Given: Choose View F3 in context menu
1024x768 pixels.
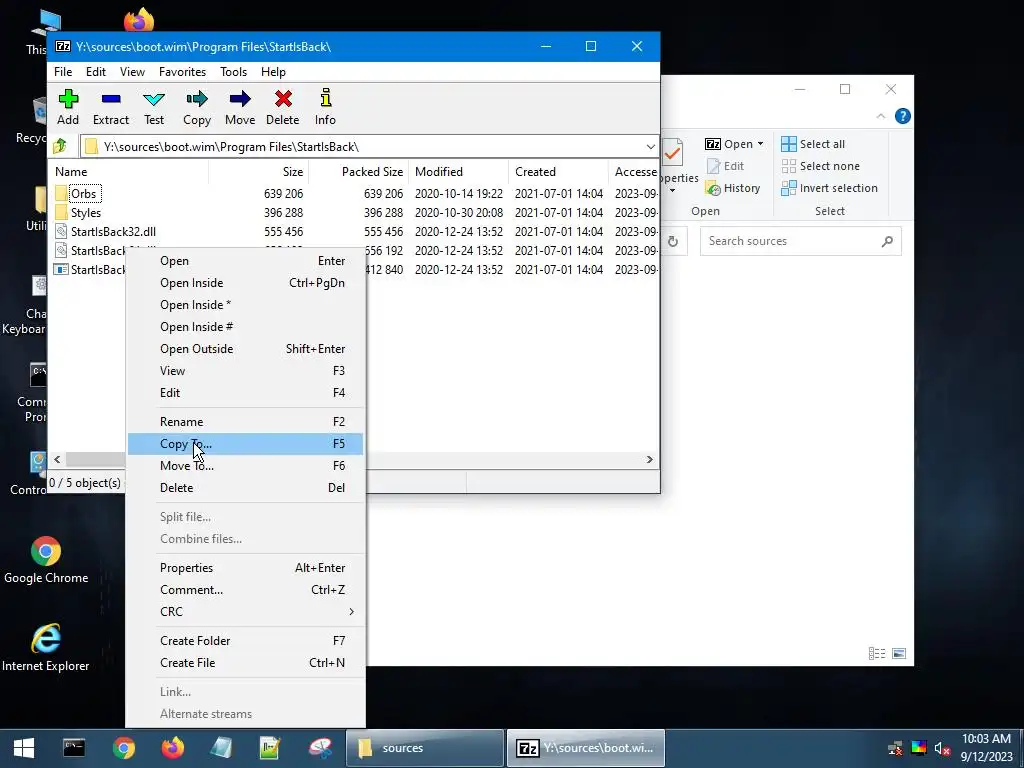Looking at the screenshot, I should [x=246, y=371].
